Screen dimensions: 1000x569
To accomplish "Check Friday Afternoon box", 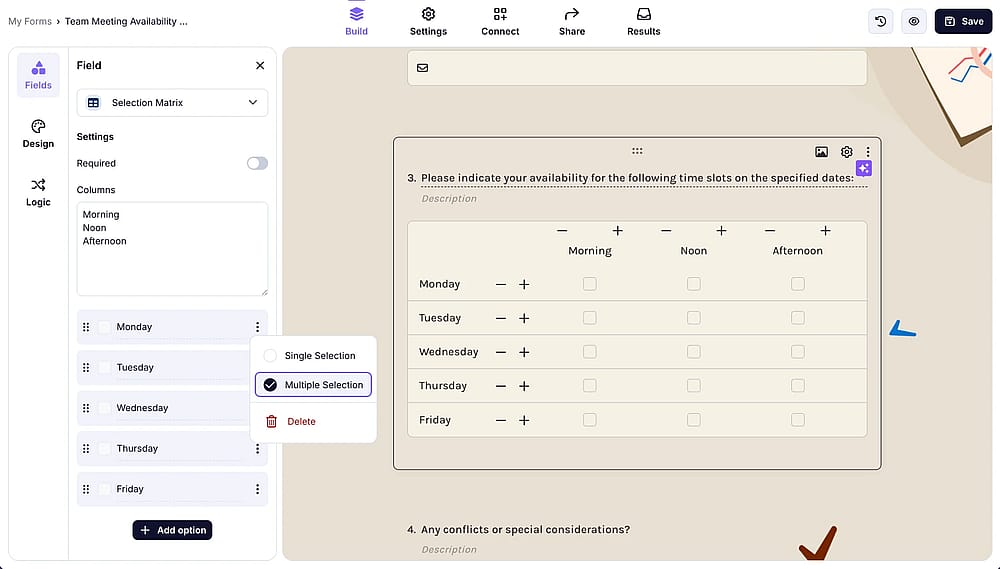I will (x=797, y=420).
